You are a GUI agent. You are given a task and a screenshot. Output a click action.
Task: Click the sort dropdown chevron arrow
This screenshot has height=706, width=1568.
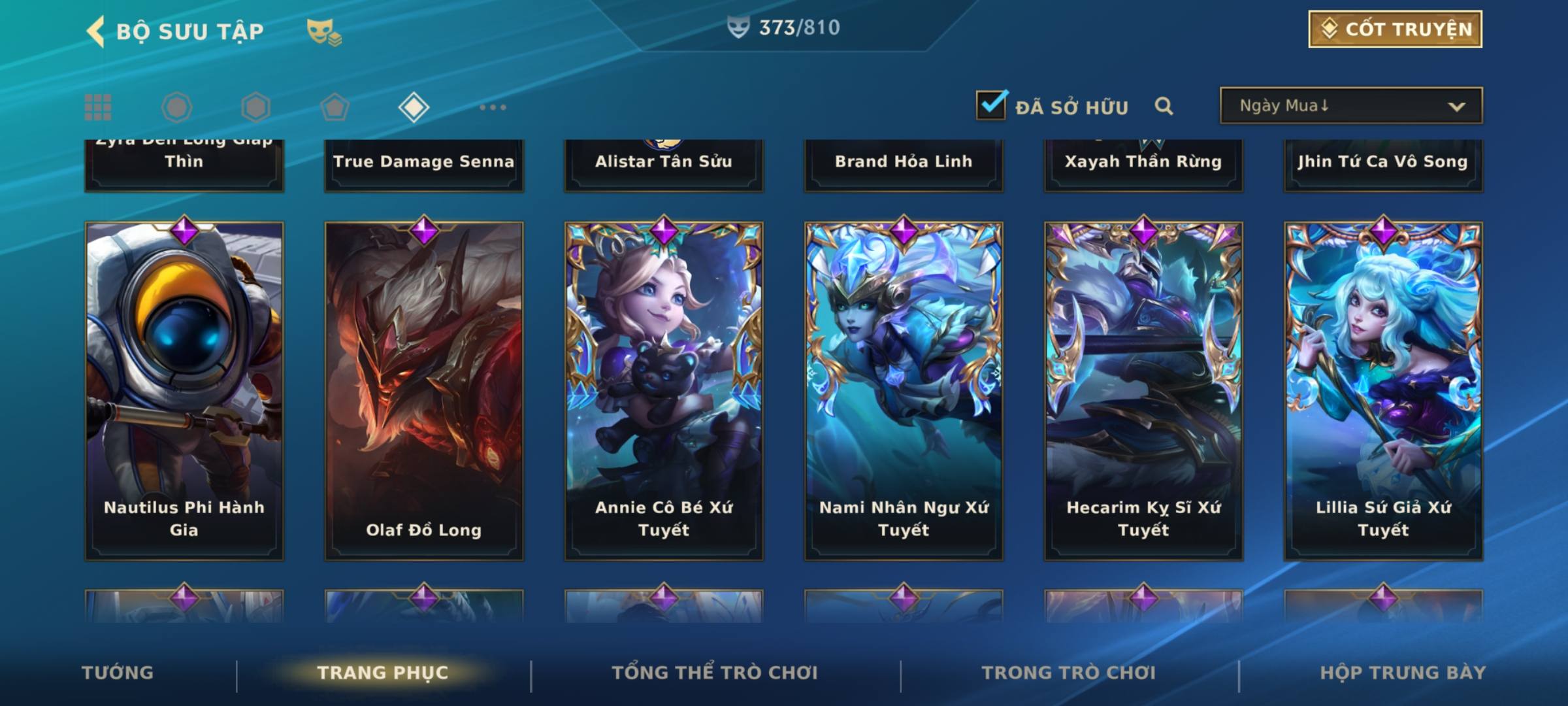point(1456,107)
